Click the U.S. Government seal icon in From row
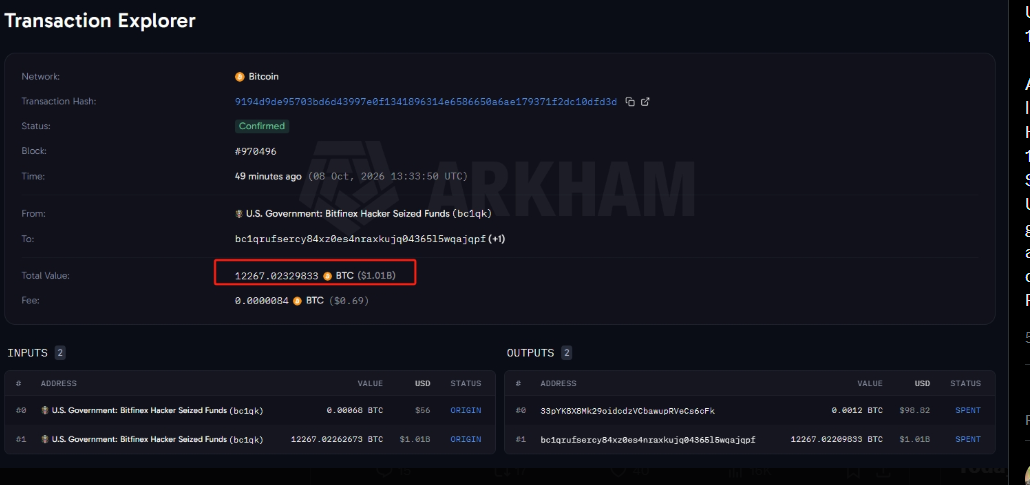 coord(239,214)
